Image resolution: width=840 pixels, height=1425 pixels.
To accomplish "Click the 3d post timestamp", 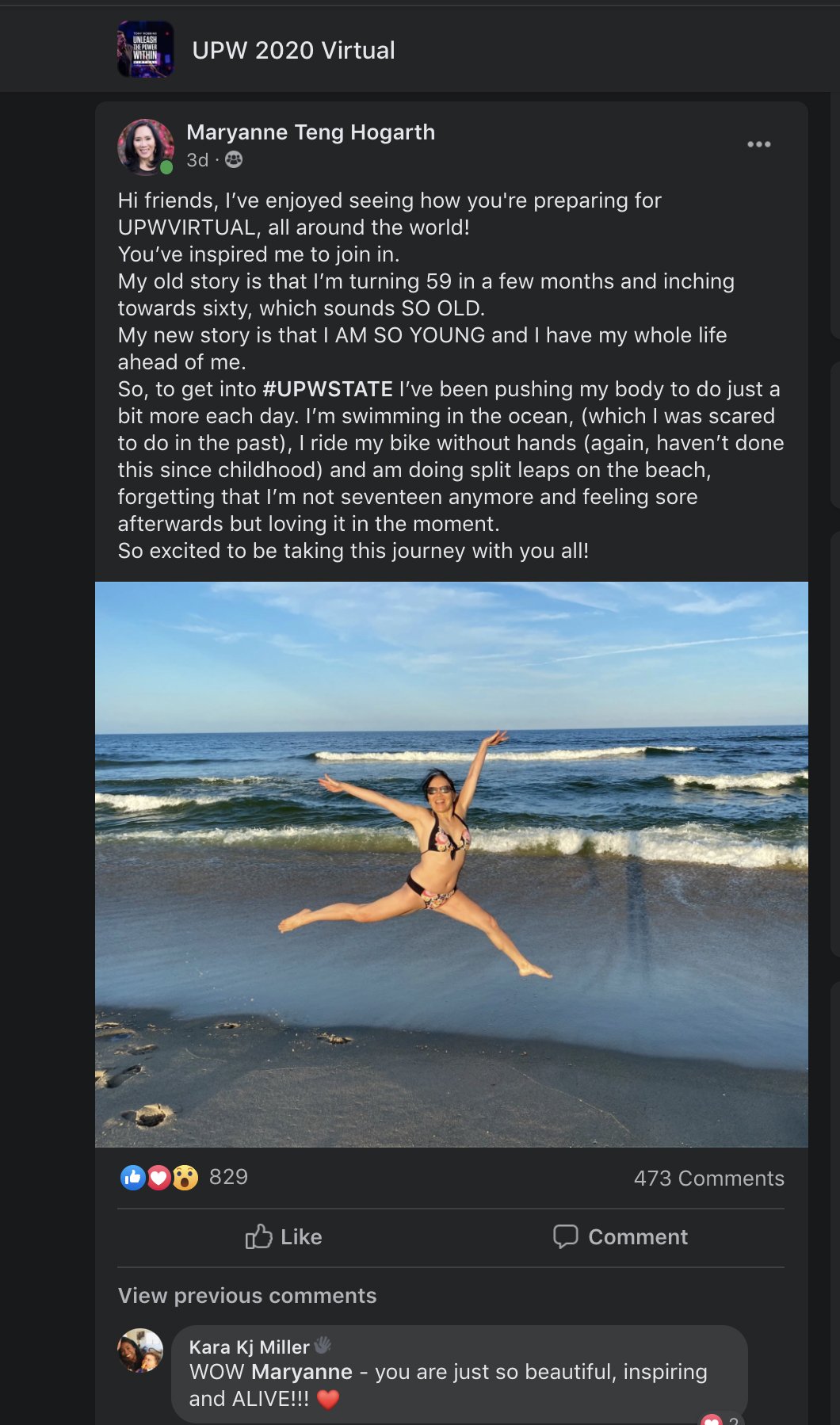I will 197,160.
